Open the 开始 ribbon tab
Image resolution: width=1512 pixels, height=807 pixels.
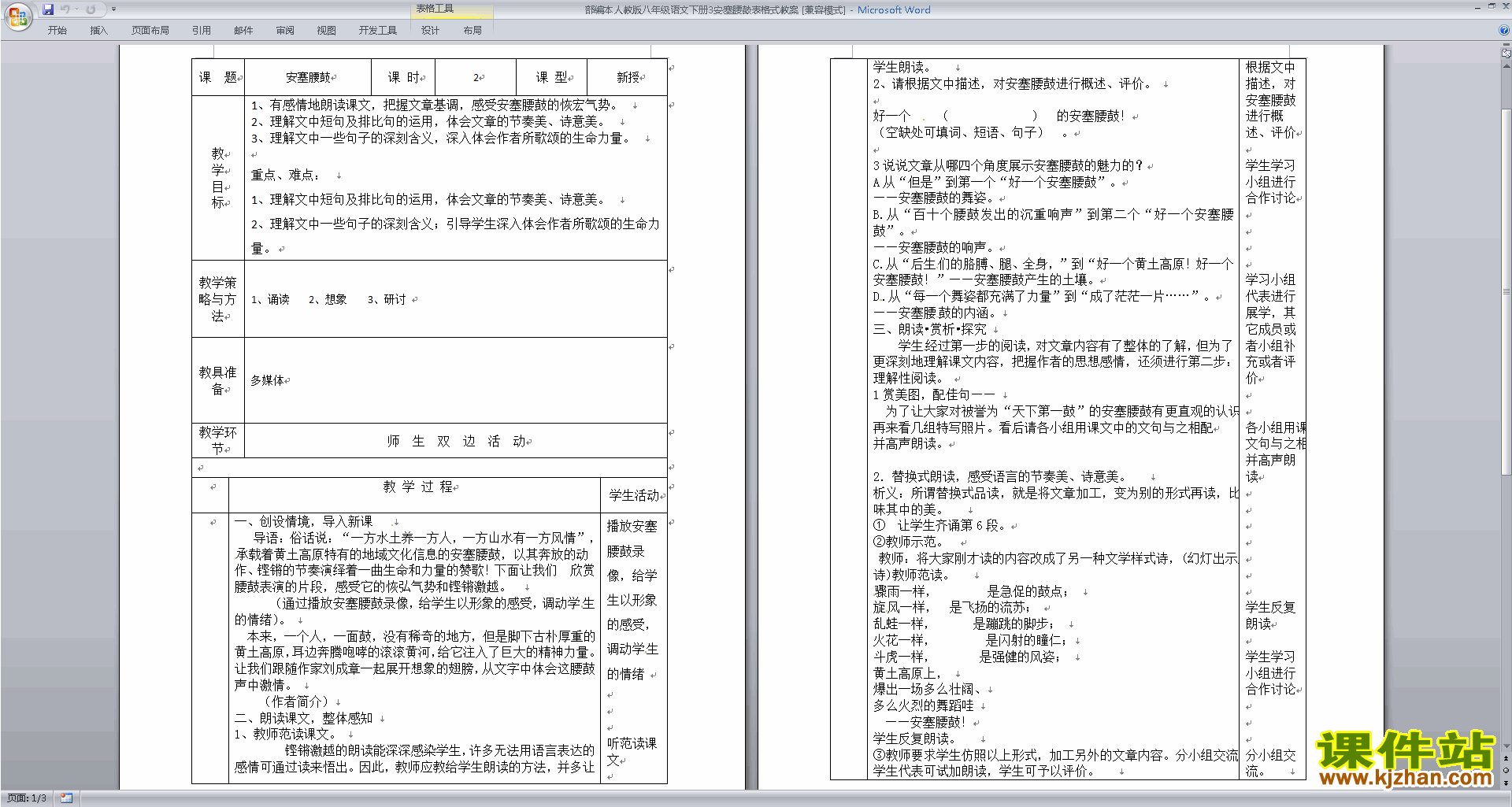click(x=57, y=30)
